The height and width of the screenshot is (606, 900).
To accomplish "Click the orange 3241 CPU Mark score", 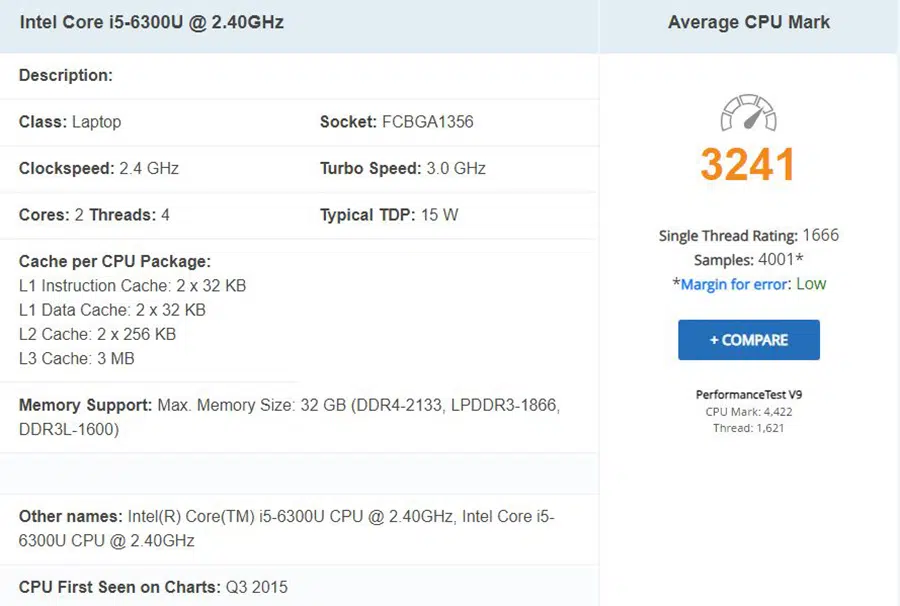I will (x=748, y=165).
